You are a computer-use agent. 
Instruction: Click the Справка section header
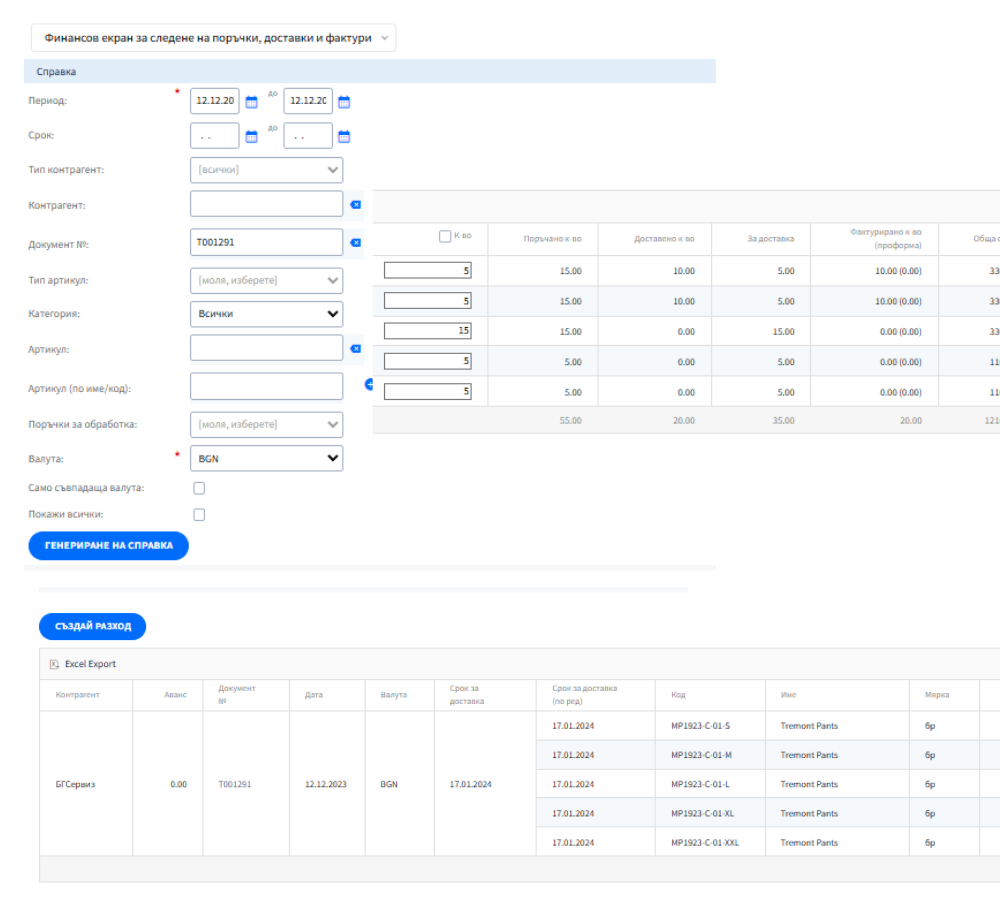(369, 72)
